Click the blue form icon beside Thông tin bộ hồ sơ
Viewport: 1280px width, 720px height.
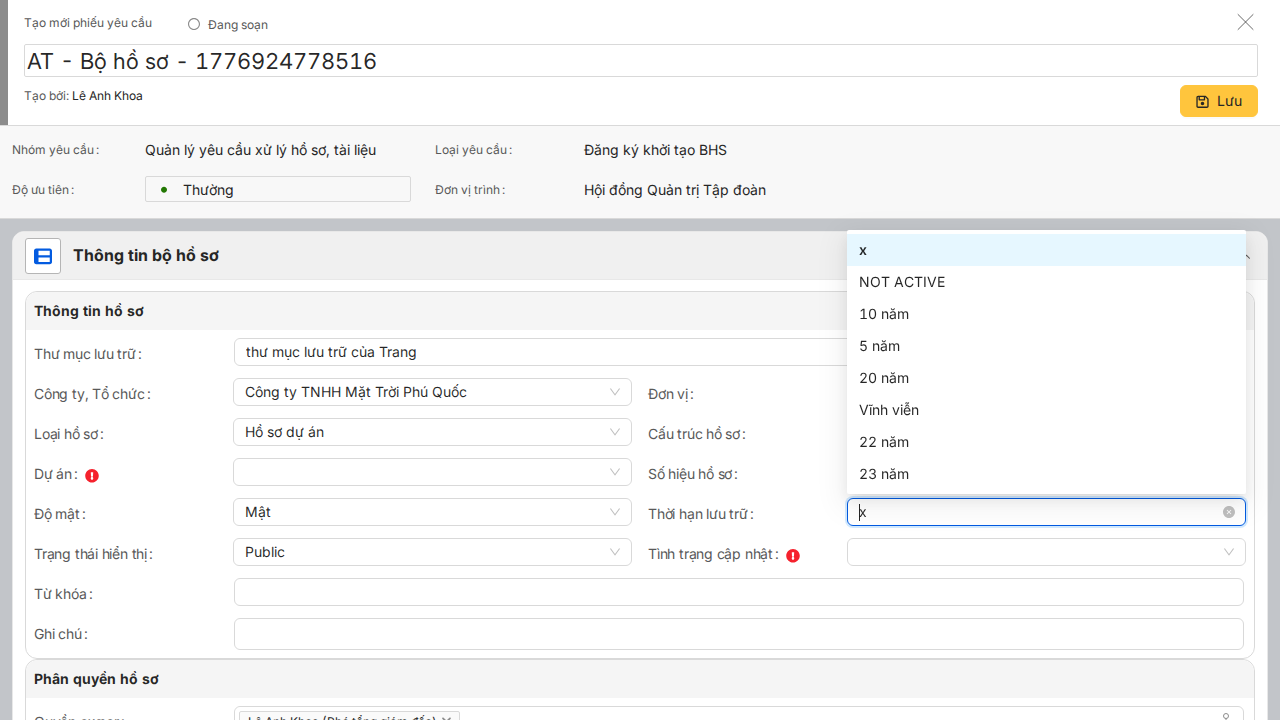(x=43, y=256)
